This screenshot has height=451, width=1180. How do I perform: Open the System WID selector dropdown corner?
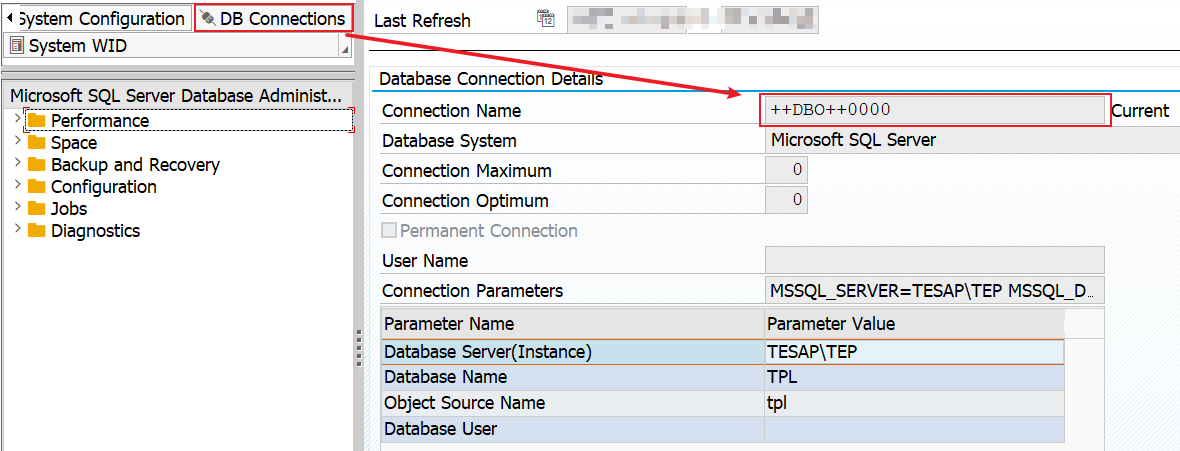[345, 50]
